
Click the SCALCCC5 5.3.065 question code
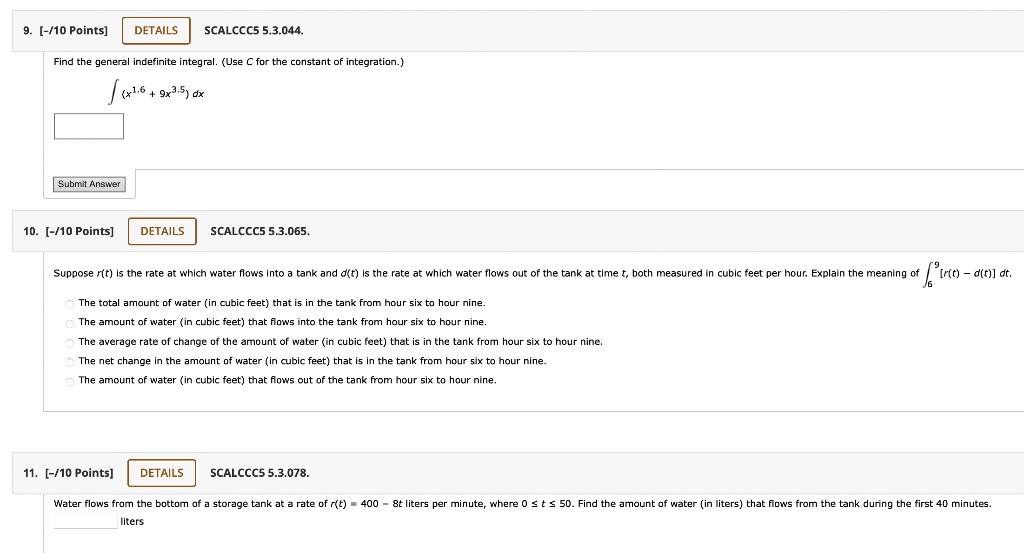[x=260, y=231]
